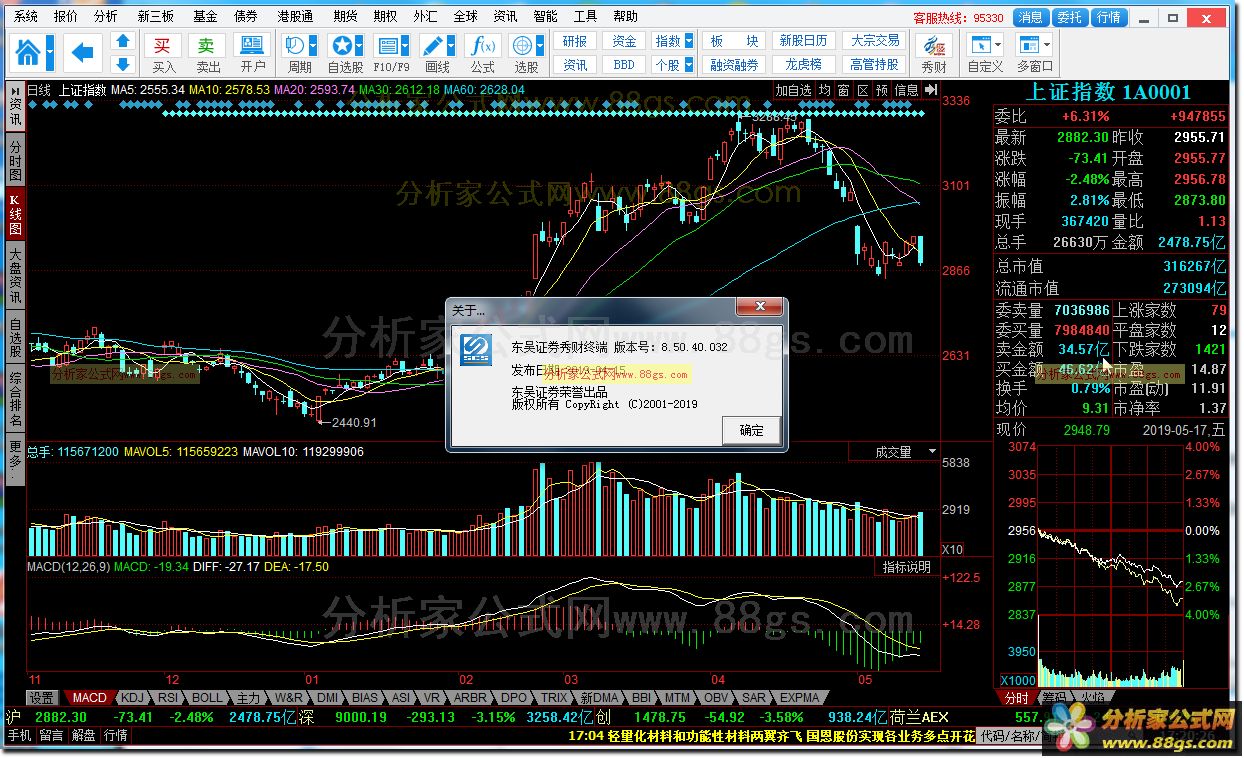Close the 关于 About dialog
The width and height of the screenshot is (1244, 758).
758,308
